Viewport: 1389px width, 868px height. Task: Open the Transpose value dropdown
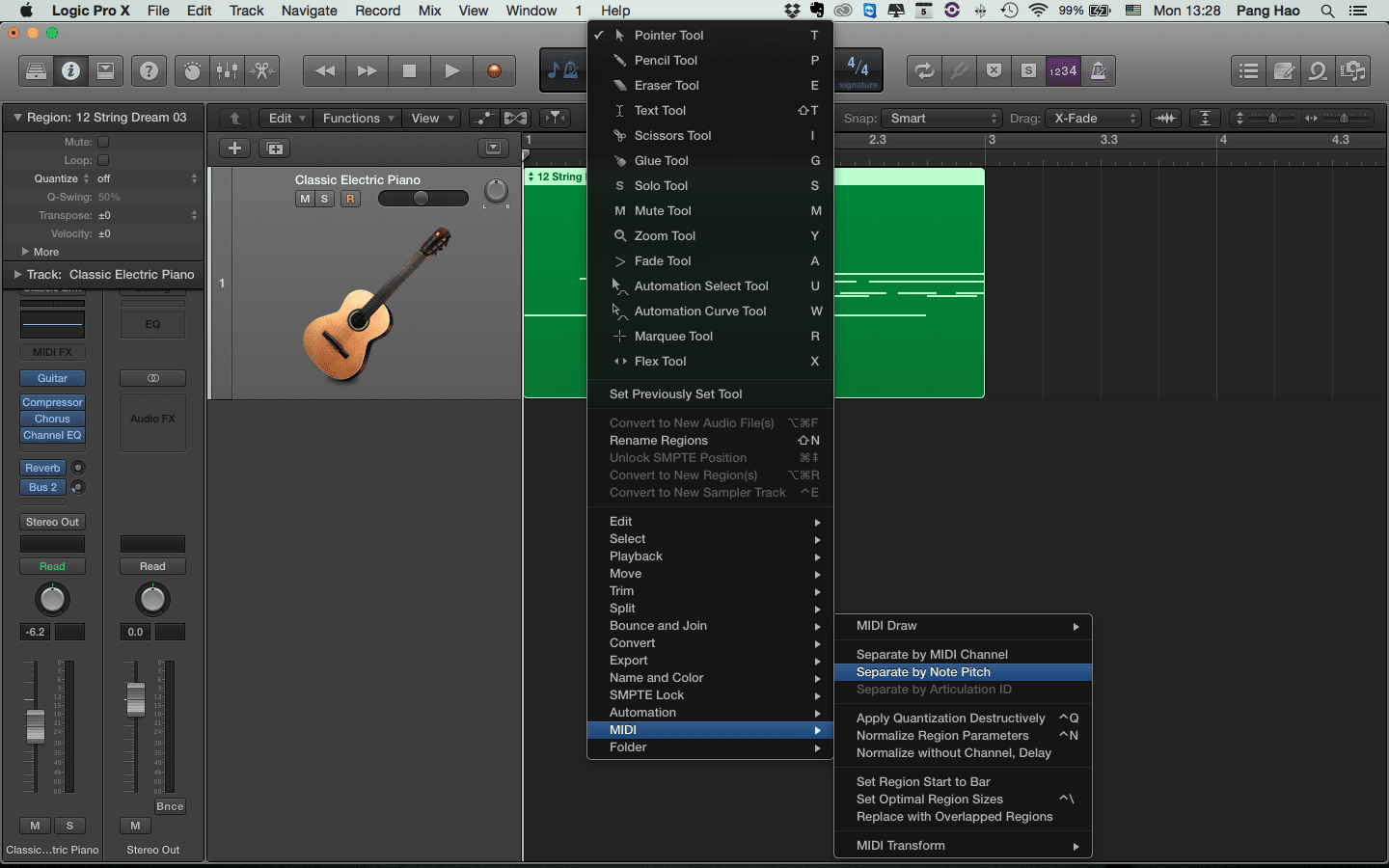pyautogui.click(x=147, y=215)
